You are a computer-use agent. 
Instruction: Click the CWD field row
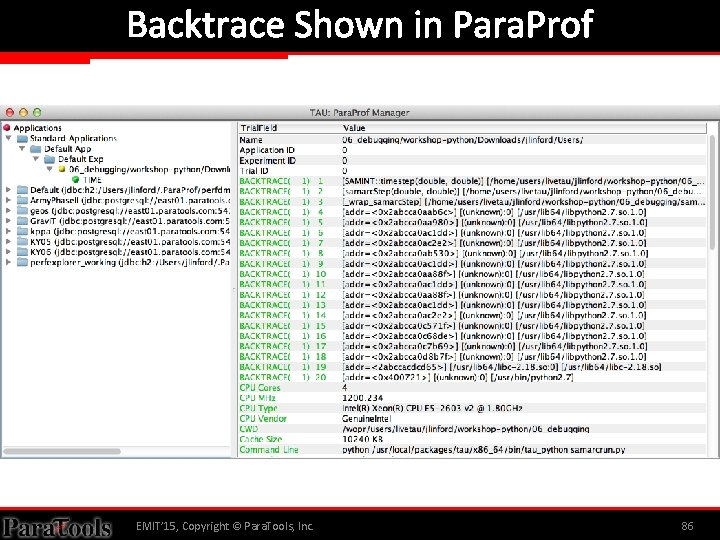(472, 429)
